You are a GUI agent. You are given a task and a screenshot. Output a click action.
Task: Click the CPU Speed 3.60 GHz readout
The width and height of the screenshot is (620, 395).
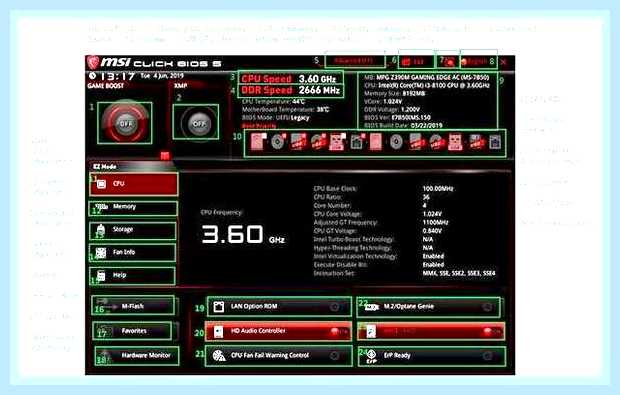[x=289, y=79]
